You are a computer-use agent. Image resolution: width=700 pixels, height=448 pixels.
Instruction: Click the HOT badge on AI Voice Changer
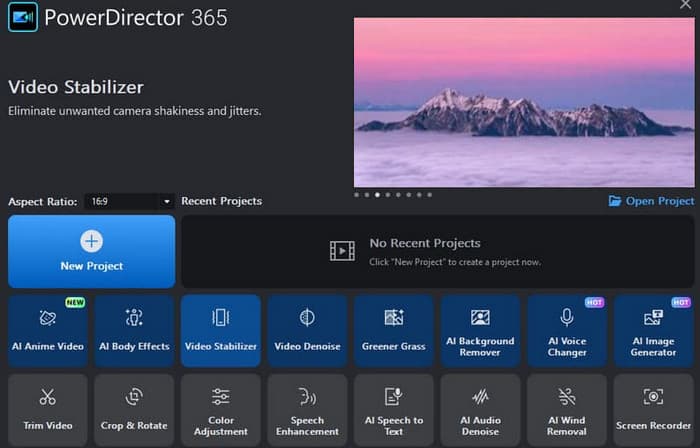[594, 303]
